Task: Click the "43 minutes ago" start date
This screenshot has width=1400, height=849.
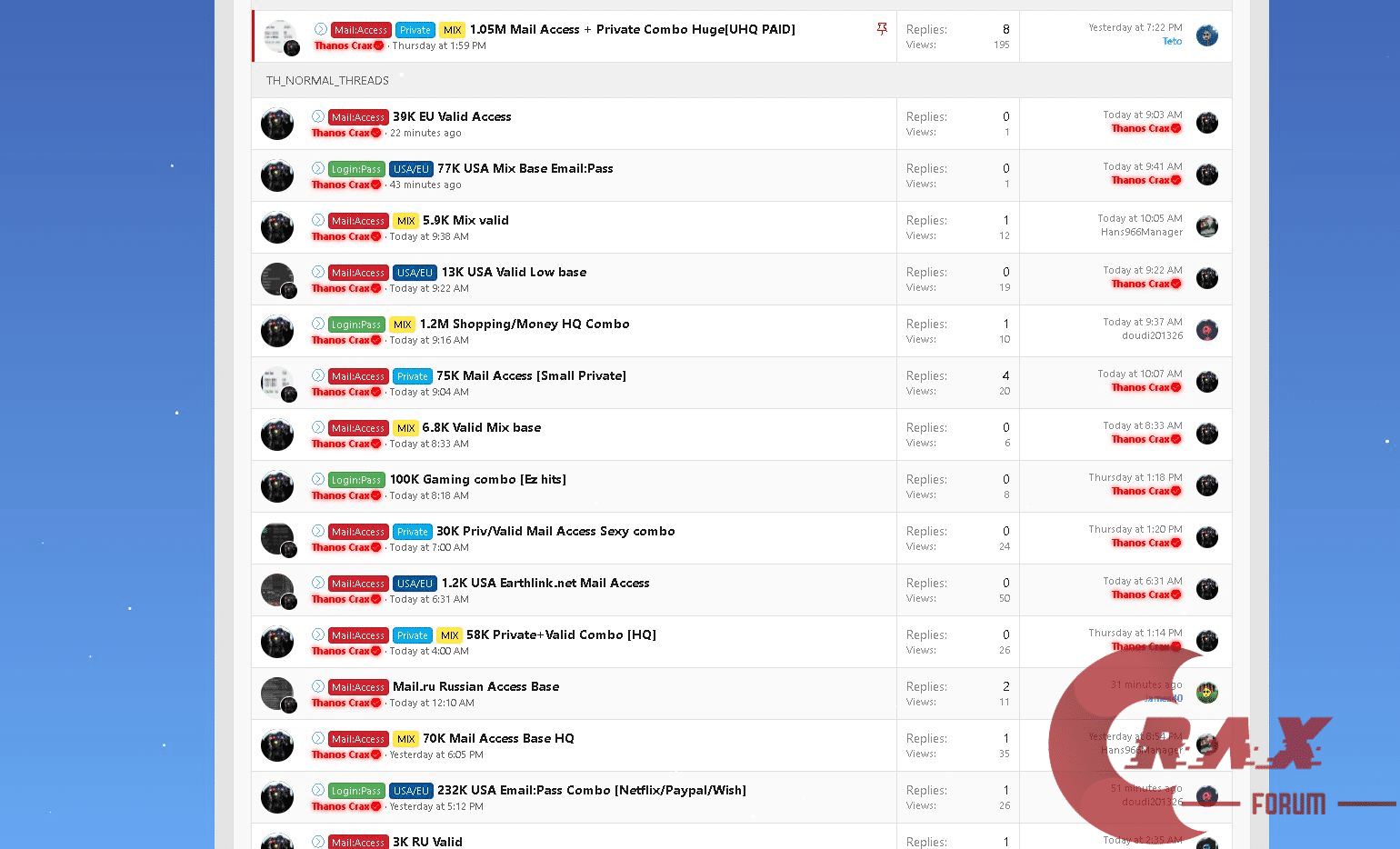Action: click(x=425, y=185)
